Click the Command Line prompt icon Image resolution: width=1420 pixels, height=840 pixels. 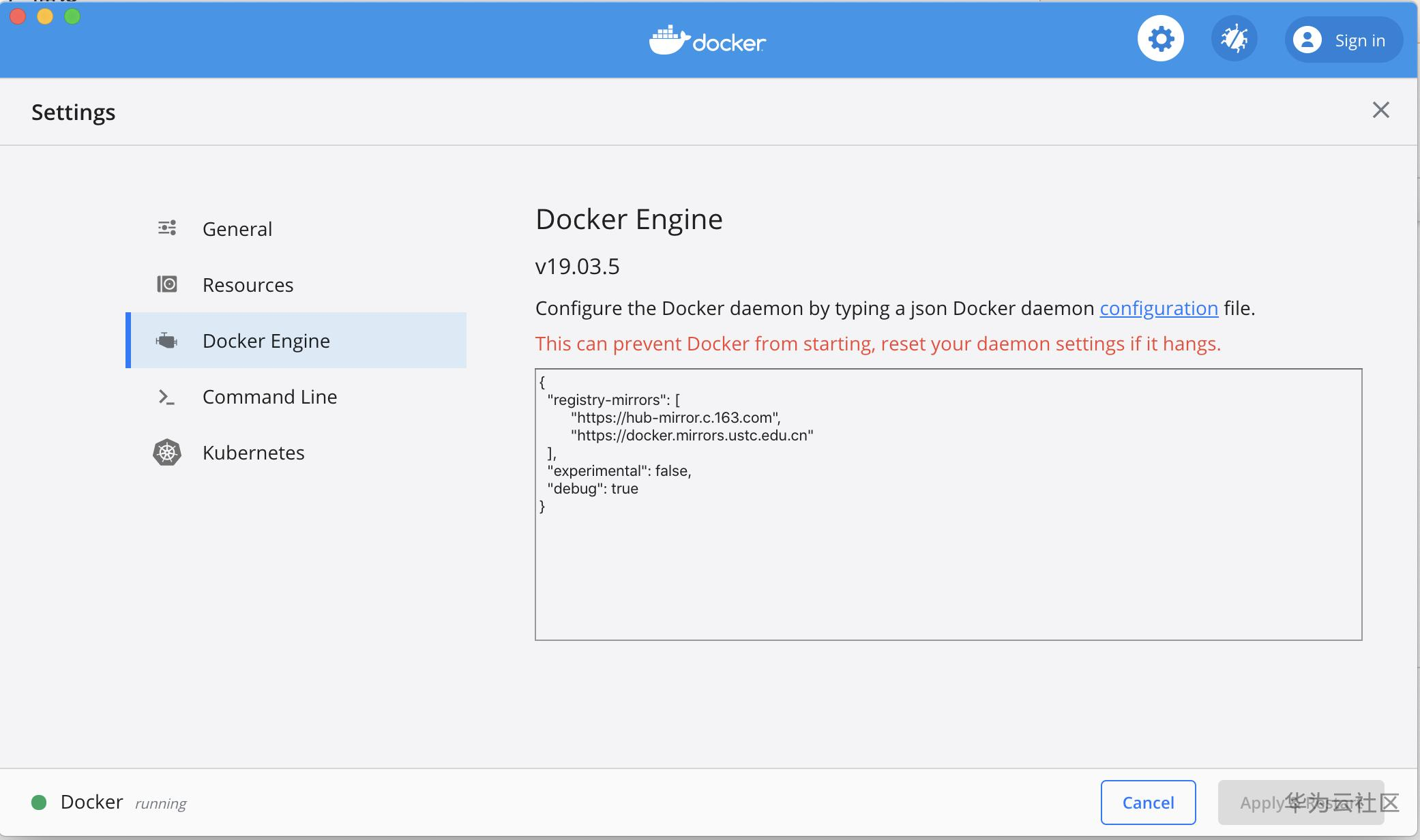(167, 397)
